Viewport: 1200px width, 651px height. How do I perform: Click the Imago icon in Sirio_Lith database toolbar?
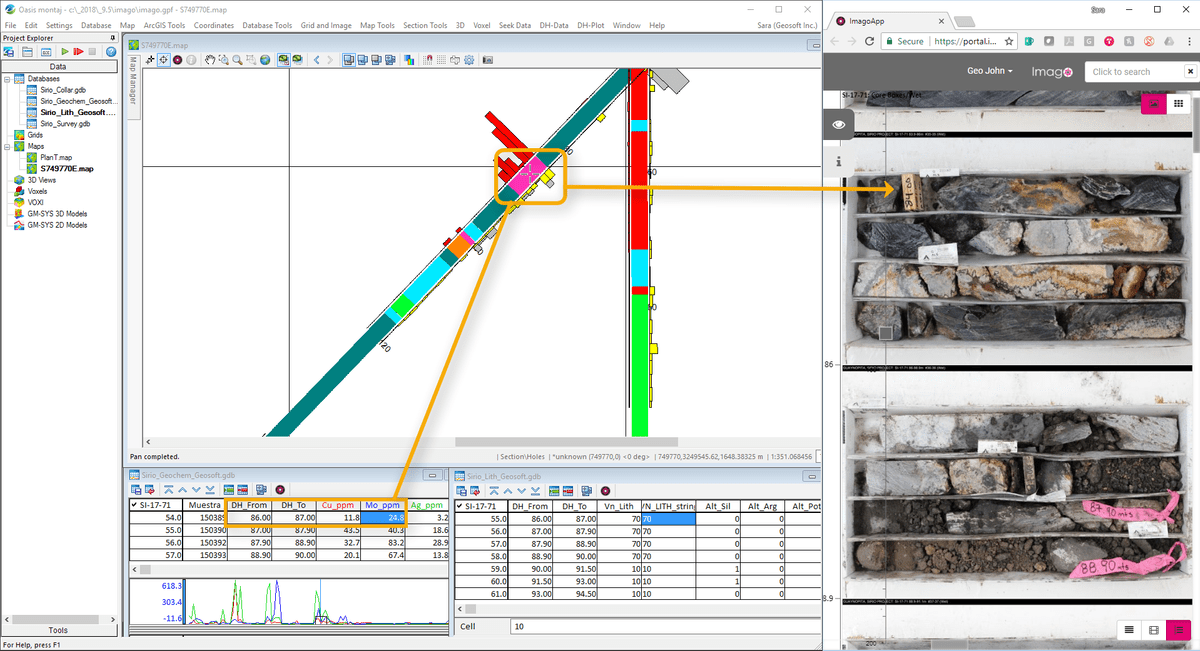(605, 490)
